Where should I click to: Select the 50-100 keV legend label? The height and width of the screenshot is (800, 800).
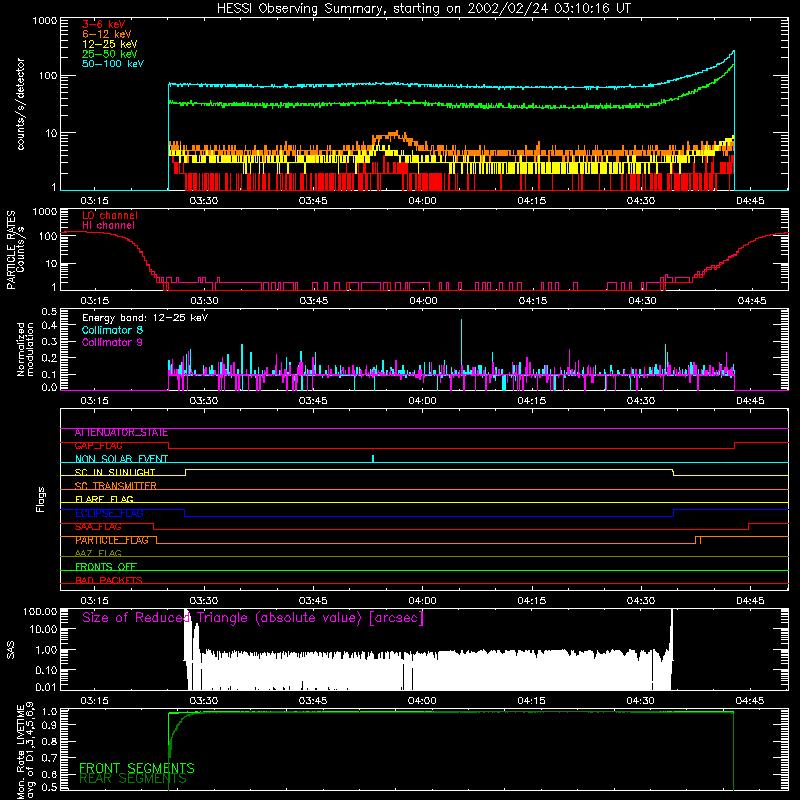point(113,64)
